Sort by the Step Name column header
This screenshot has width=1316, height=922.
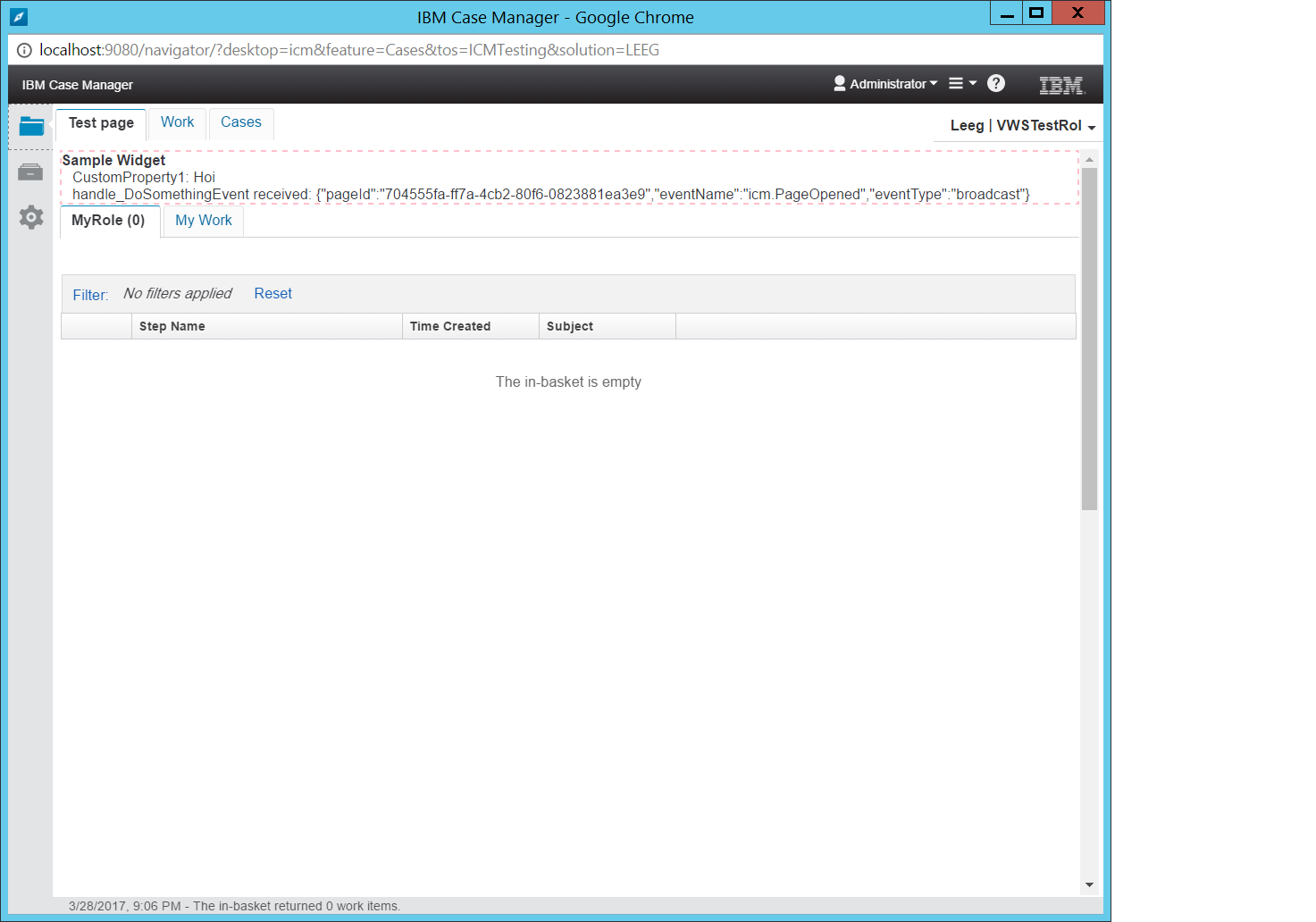coord(267,326)
